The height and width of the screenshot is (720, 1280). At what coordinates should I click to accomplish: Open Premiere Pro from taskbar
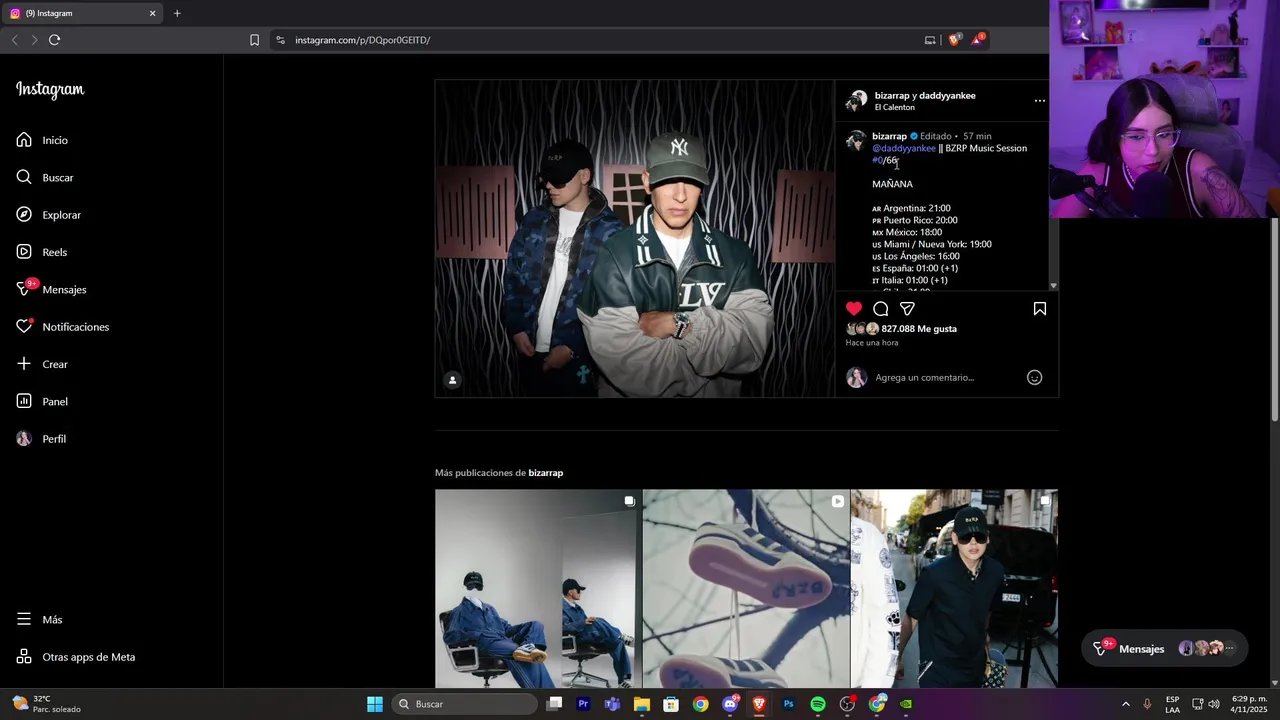(584, 704)
